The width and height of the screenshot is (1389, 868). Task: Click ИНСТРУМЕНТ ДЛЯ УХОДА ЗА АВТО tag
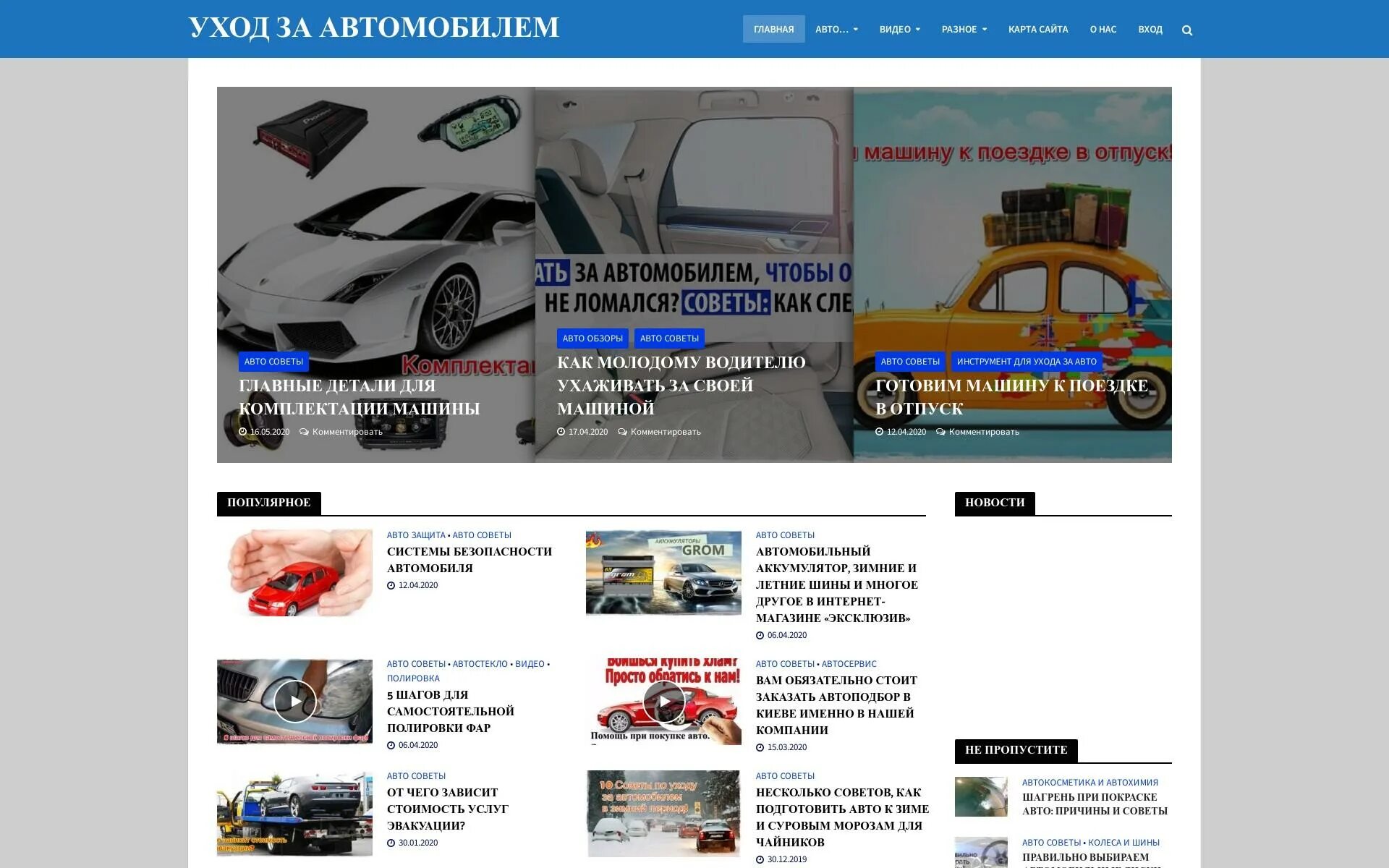(x=1027, y=361)
